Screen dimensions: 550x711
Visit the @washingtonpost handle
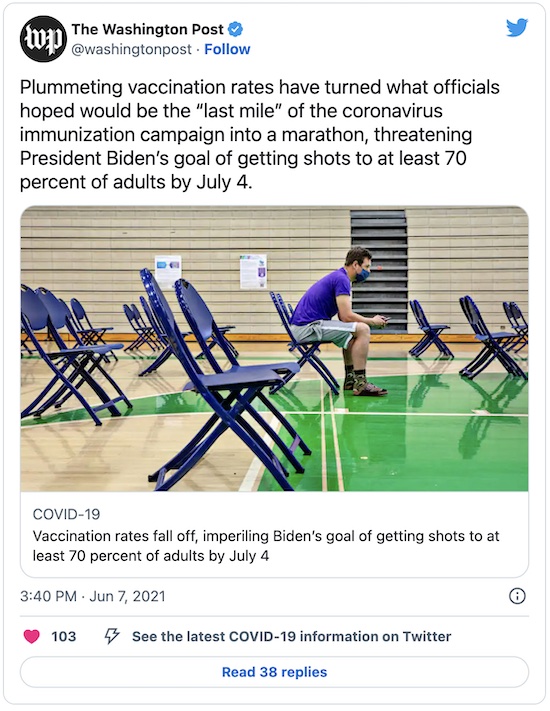pos(132,49)
